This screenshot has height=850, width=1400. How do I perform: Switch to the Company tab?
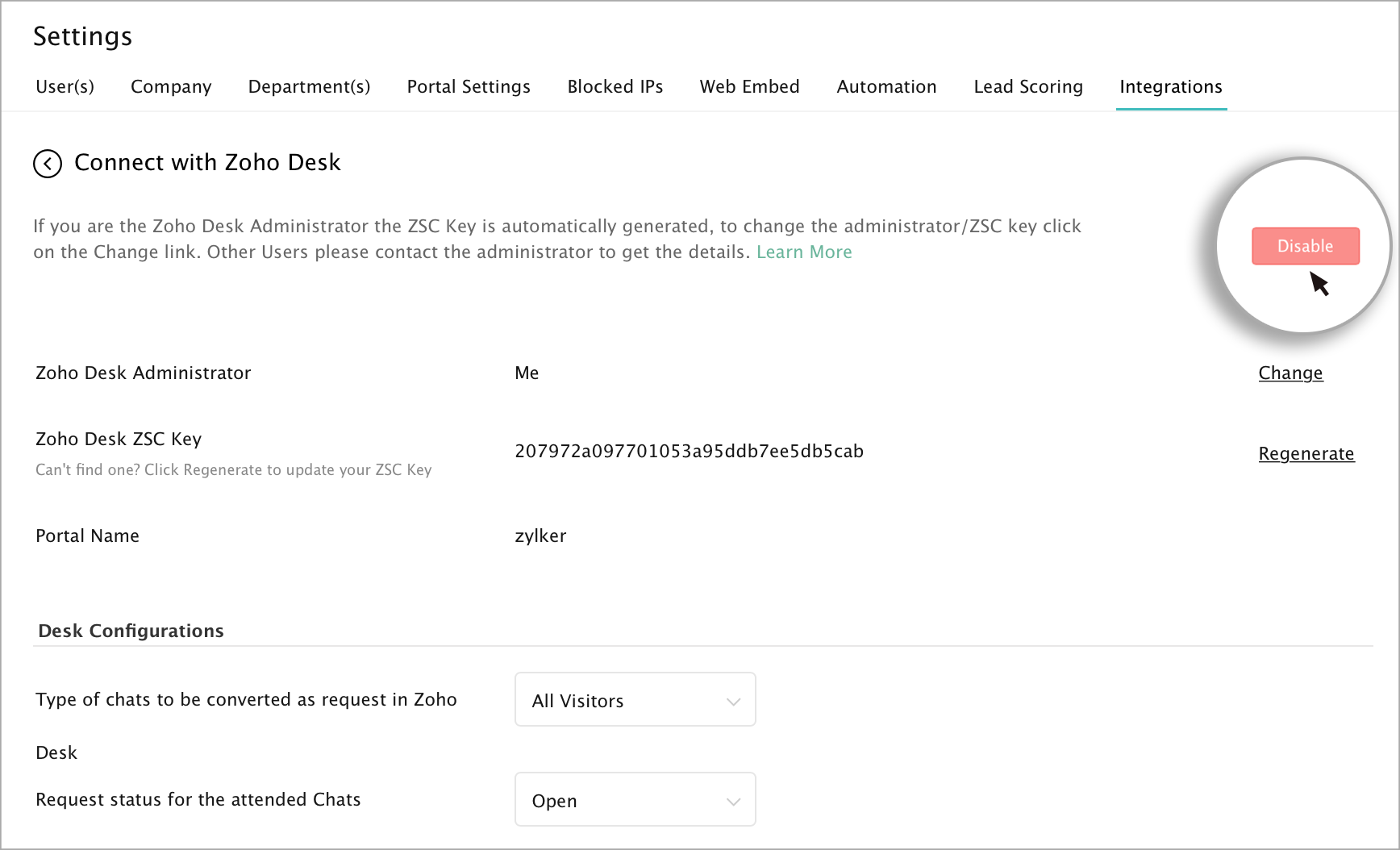[171, 87]
